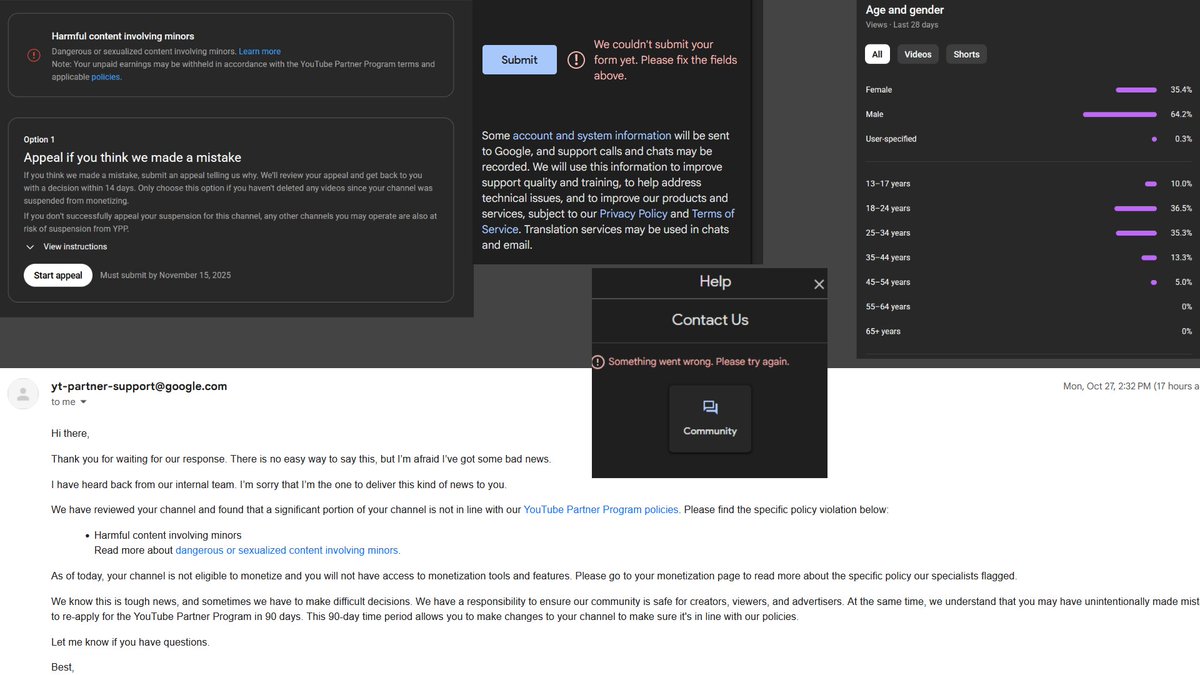Open the applicable policies link
This screenshot has width=1200, height=675.
tap(106, 77)
